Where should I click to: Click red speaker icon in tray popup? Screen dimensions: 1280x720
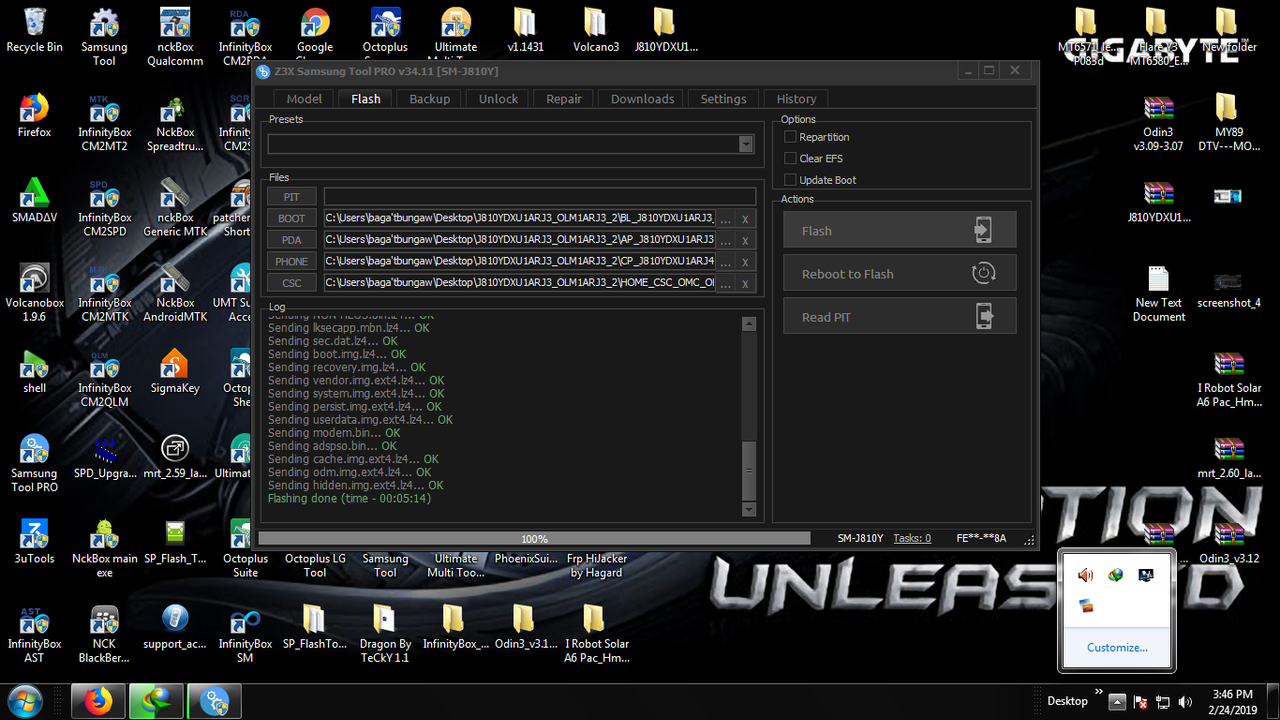click(1086, 575)
